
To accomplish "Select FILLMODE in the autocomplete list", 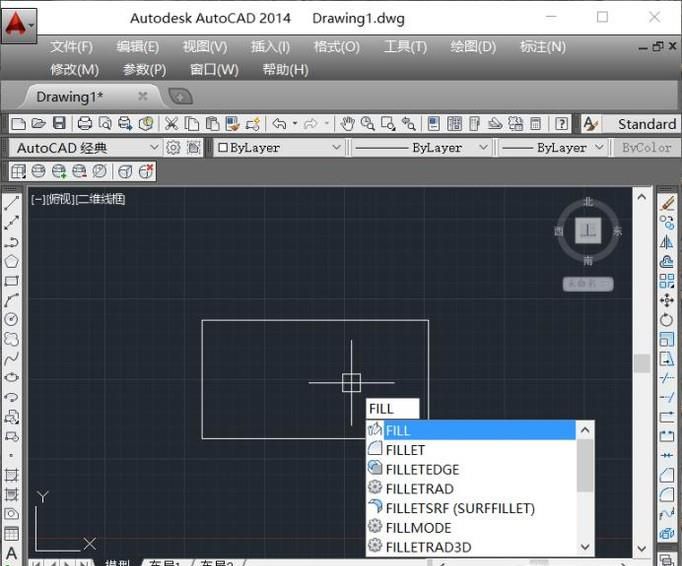I will [x=418, y=527].
